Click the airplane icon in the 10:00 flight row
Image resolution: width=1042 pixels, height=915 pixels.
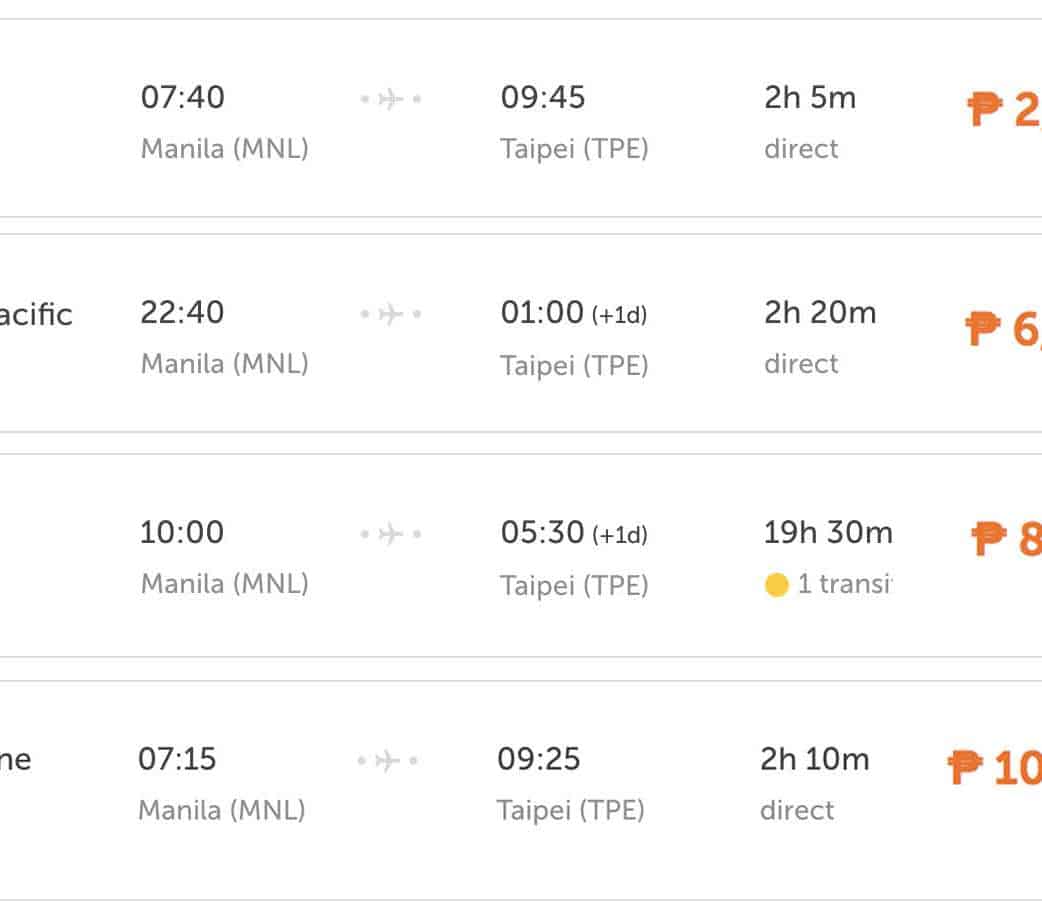391,534
